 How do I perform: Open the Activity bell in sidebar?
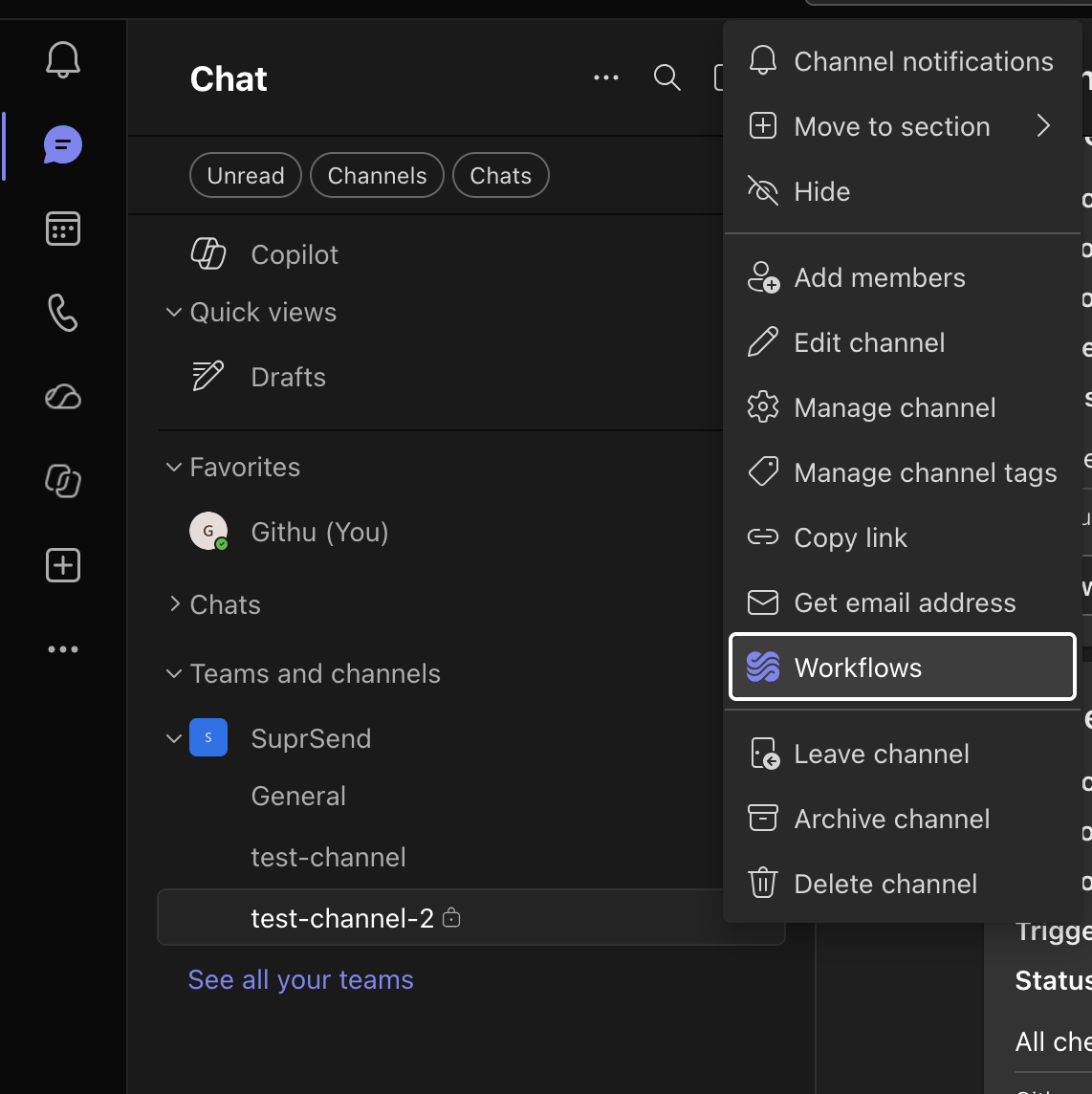[x=63, y=60]
